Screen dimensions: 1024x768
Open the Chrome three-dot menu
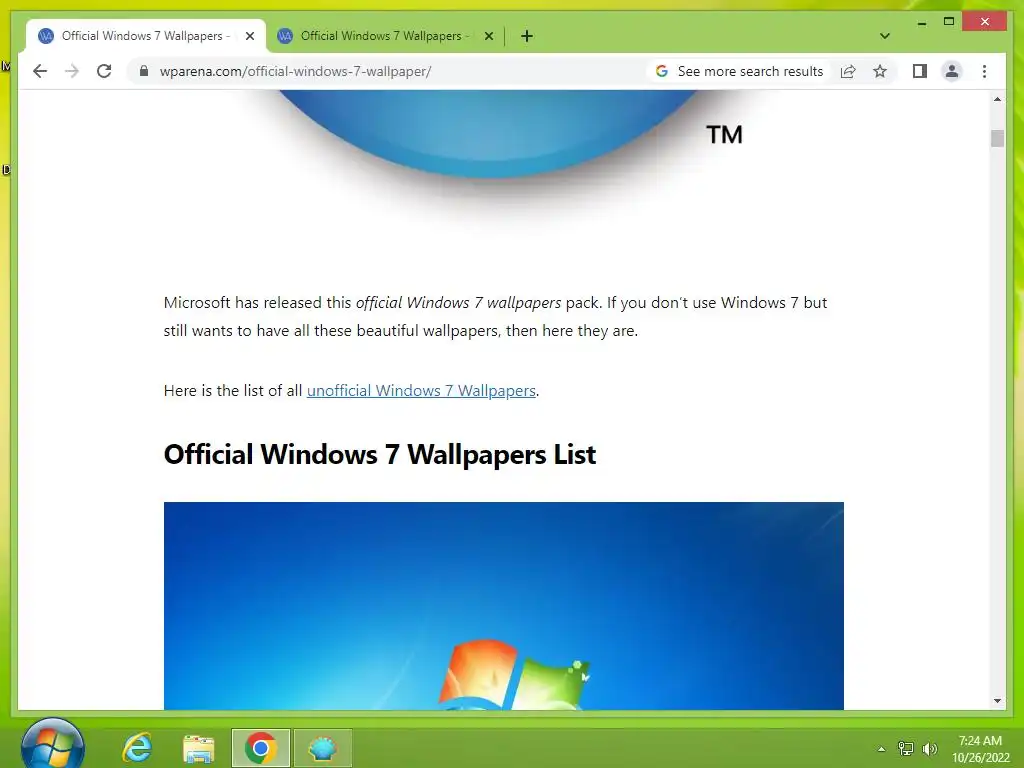point(984,71)
